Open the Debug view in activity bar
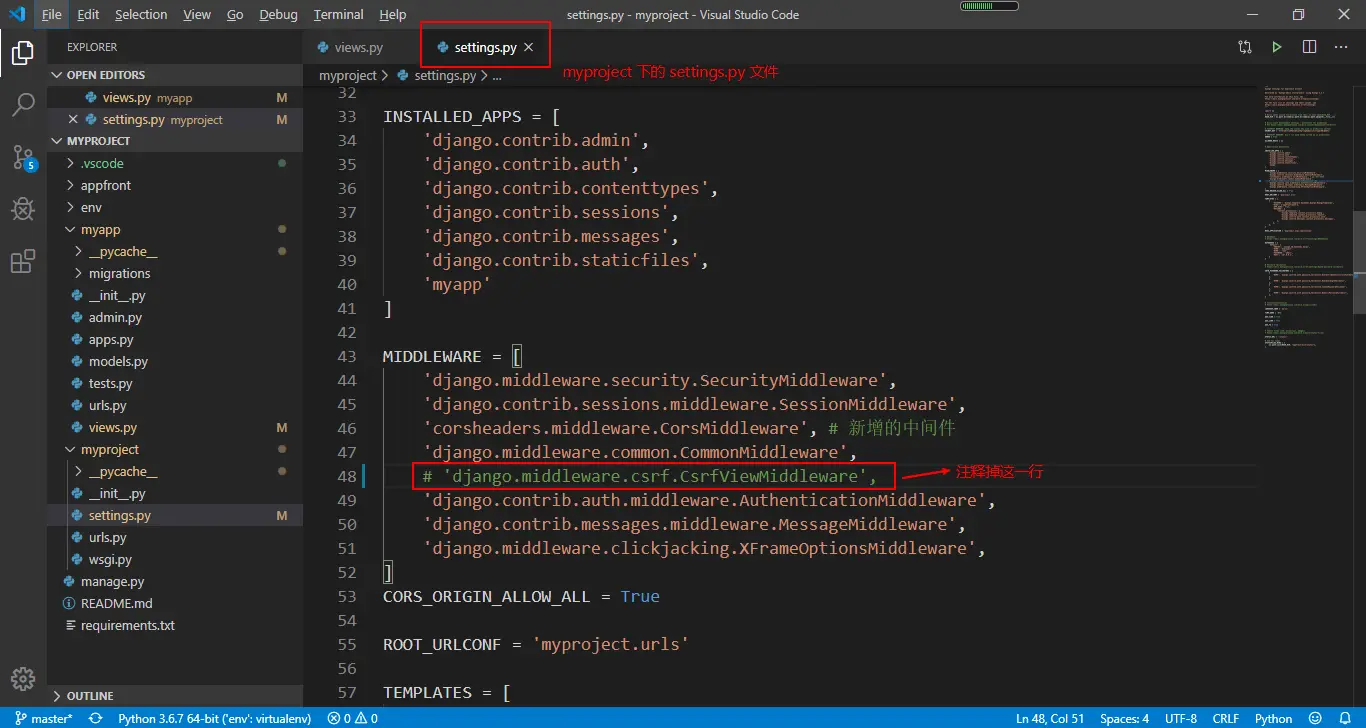Image resolution: width=1366 pixels, height=728 pixels. tap(23, 209)
